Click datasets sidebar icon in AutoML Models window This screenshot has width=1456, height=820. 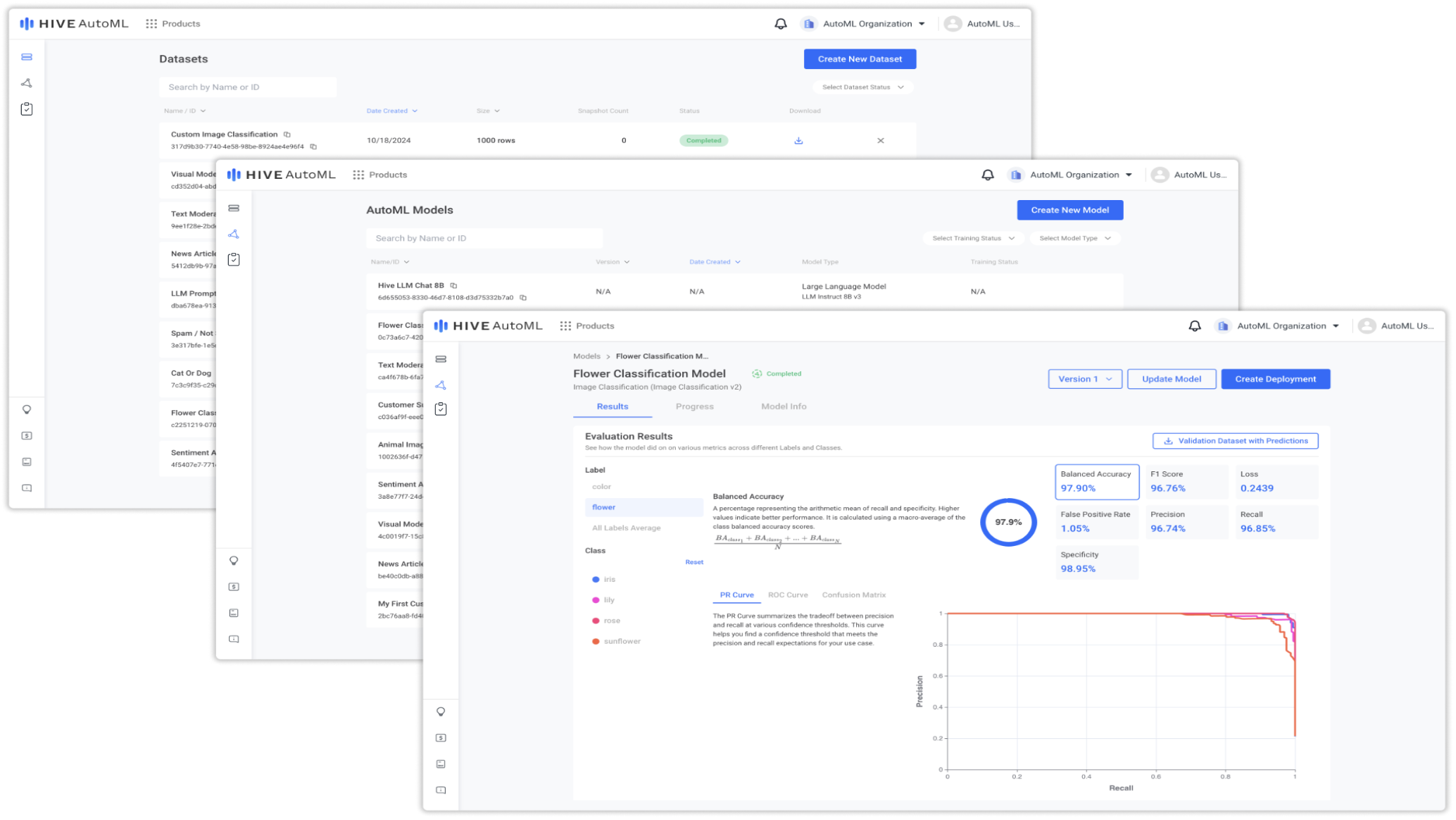point(234,208)
